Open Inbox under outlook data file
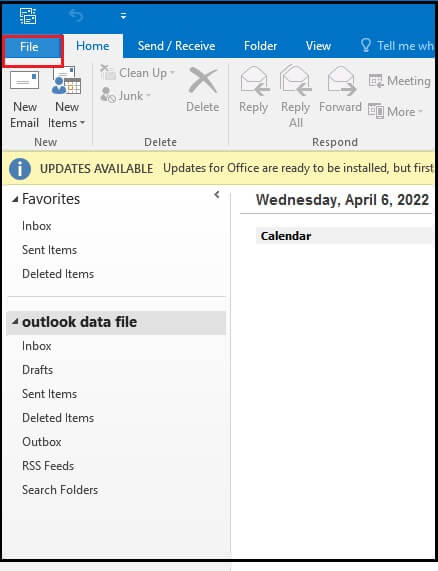This screenshot has height=571, width=438. click(36, 346)
